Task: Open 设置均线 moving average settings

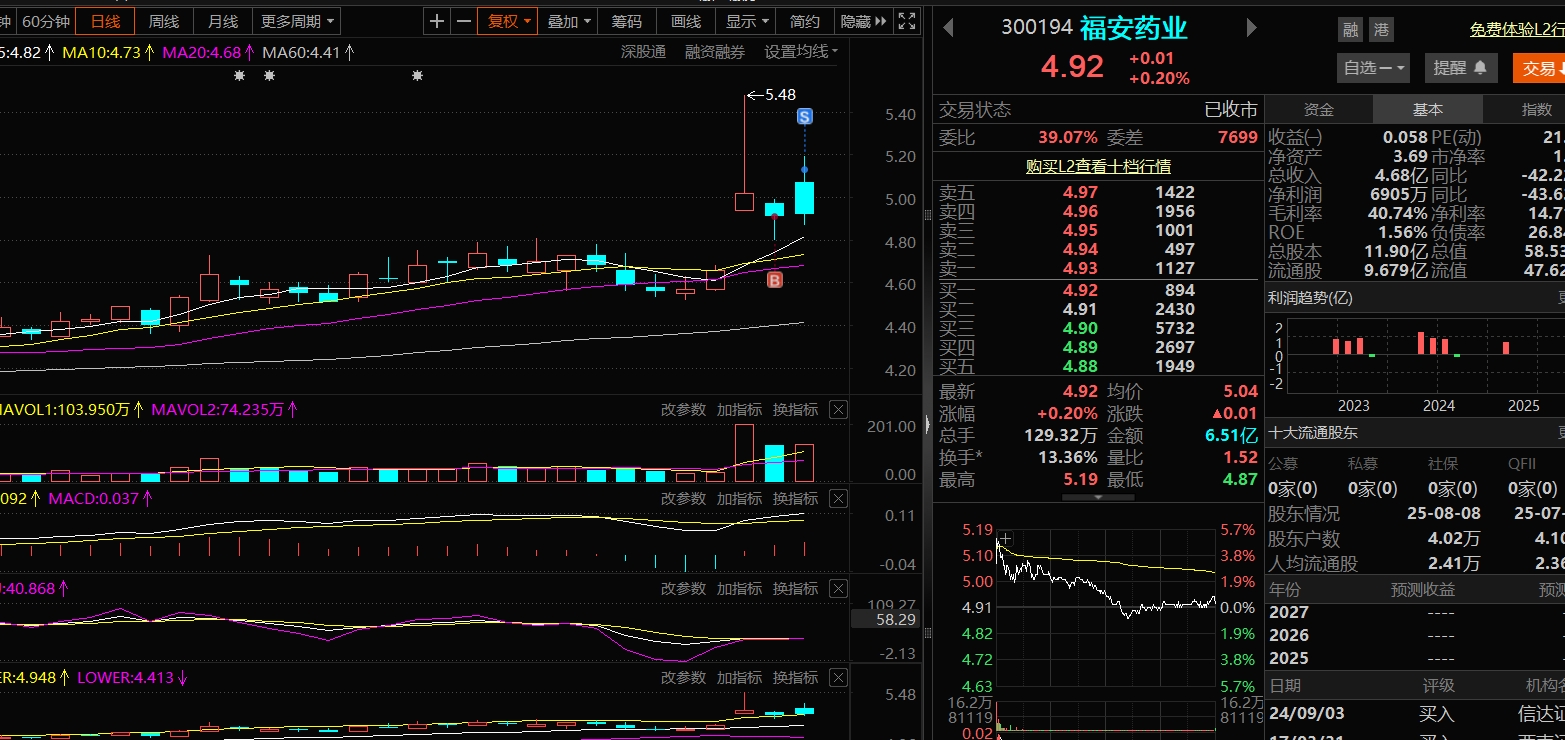Action: tap(801, 51)
